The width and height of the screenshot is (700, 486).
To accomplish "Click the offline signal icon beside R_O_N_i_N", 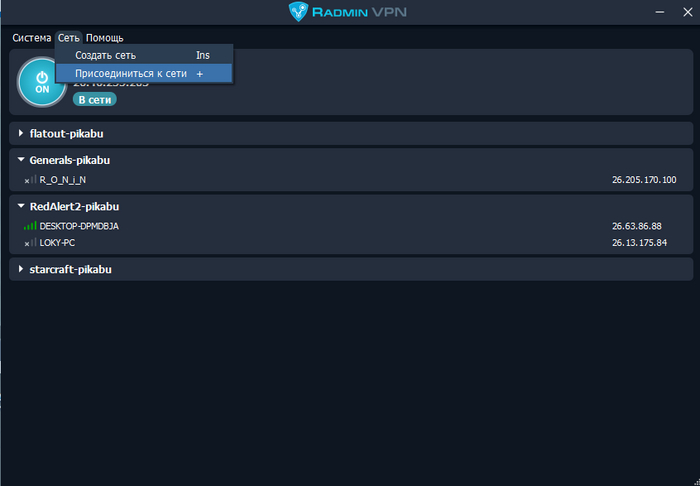I will [30, 180].
